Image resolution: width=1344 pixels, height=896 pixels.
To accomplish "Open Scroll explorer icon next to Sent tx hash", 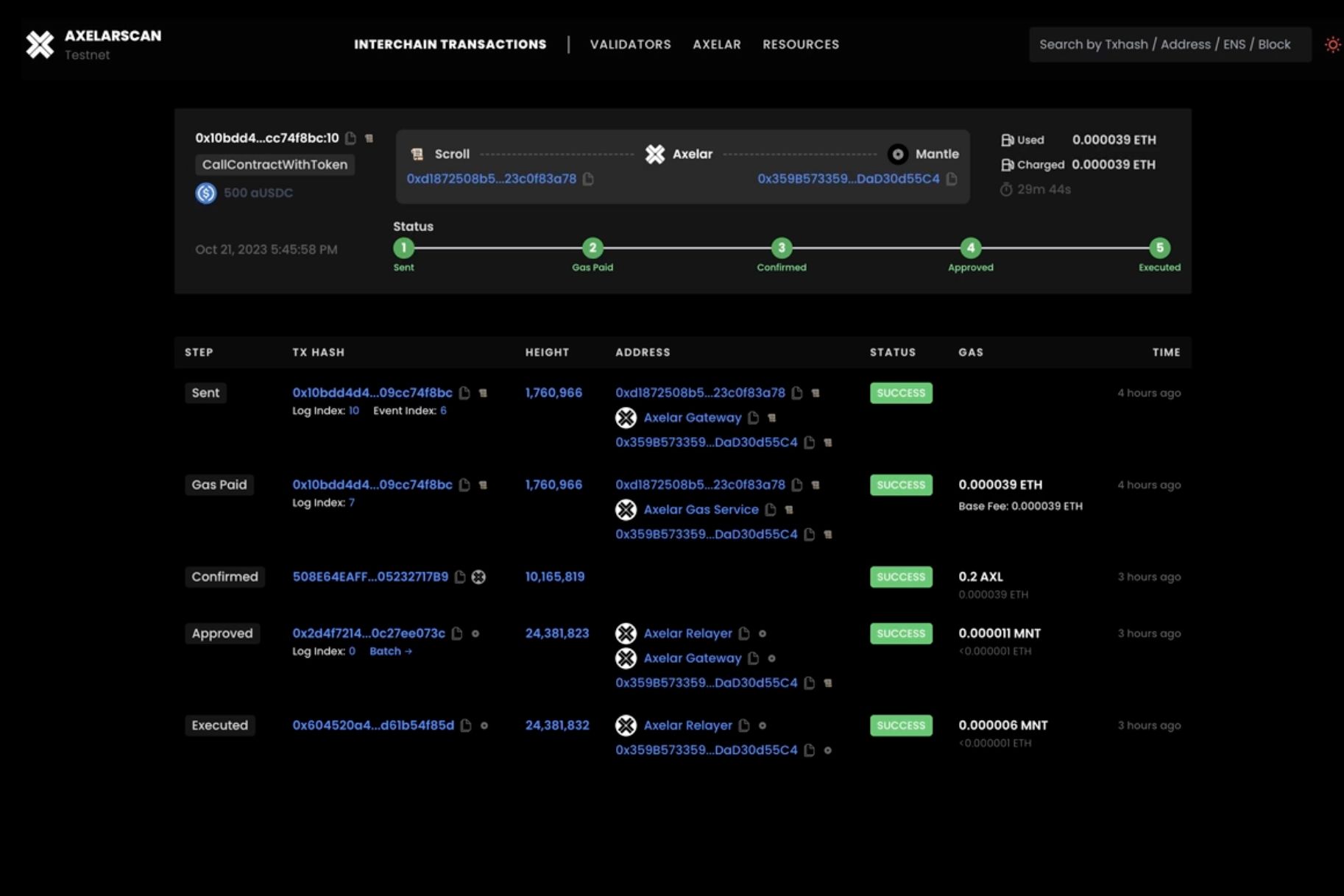I will (483, 393).
